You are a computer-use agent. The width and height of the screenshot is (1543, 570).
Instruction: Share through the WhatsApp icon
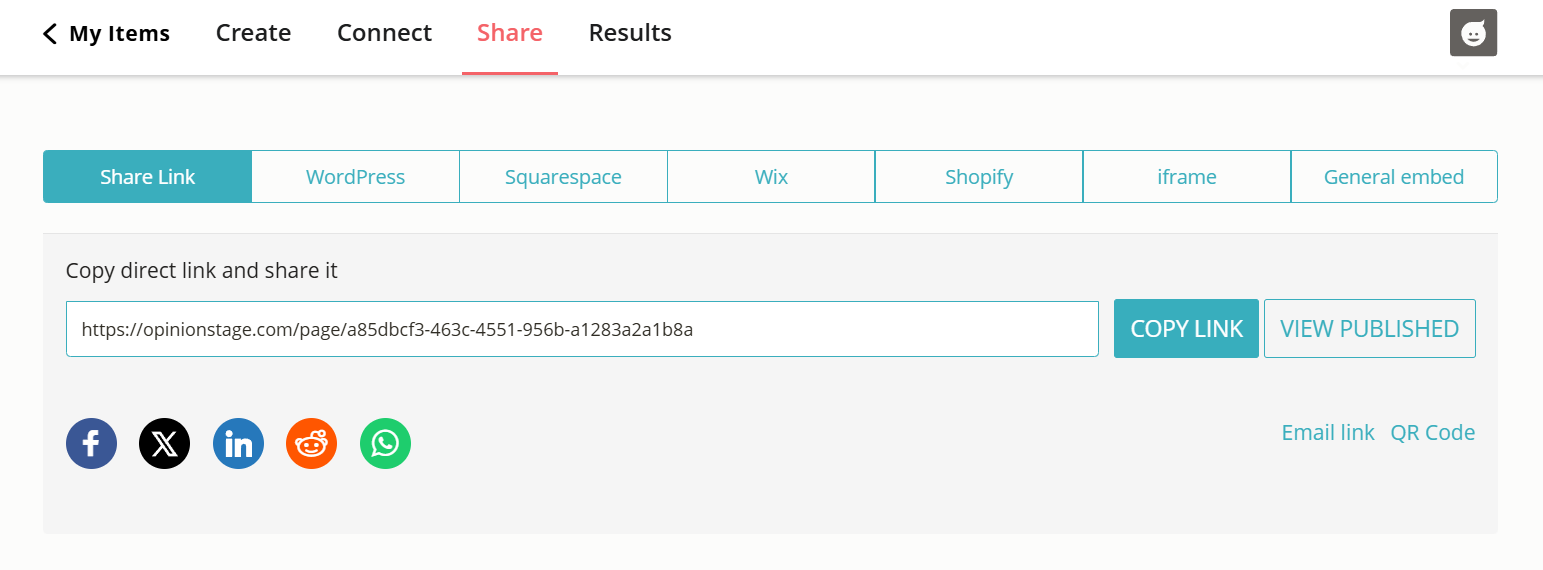pos(385,443)
